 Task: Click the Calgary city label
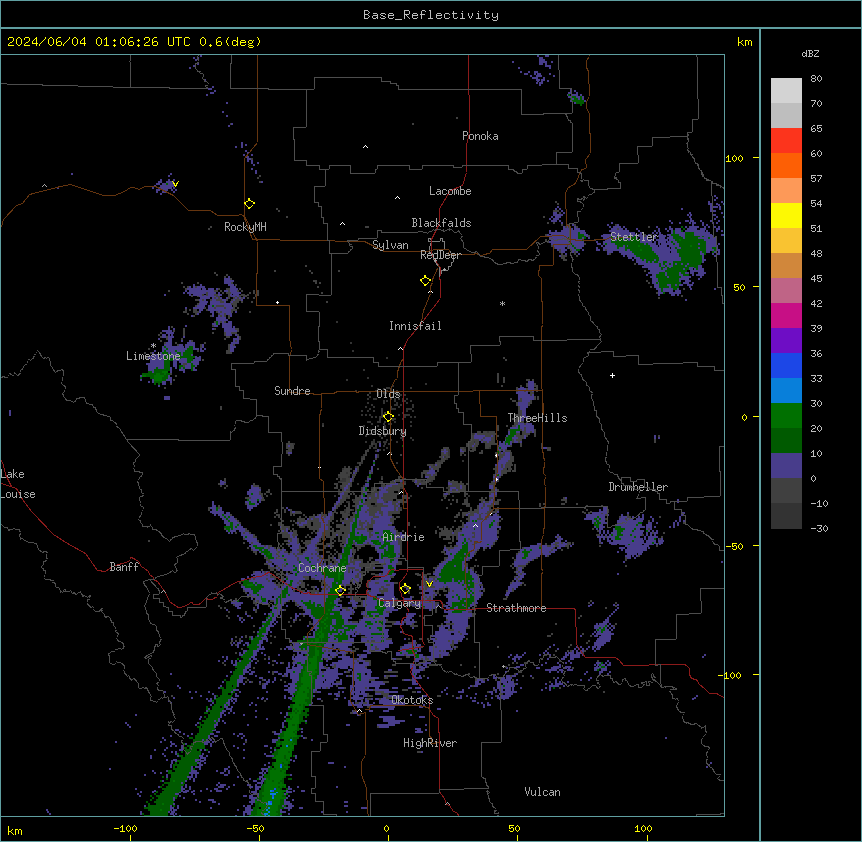tap(399, 603)
